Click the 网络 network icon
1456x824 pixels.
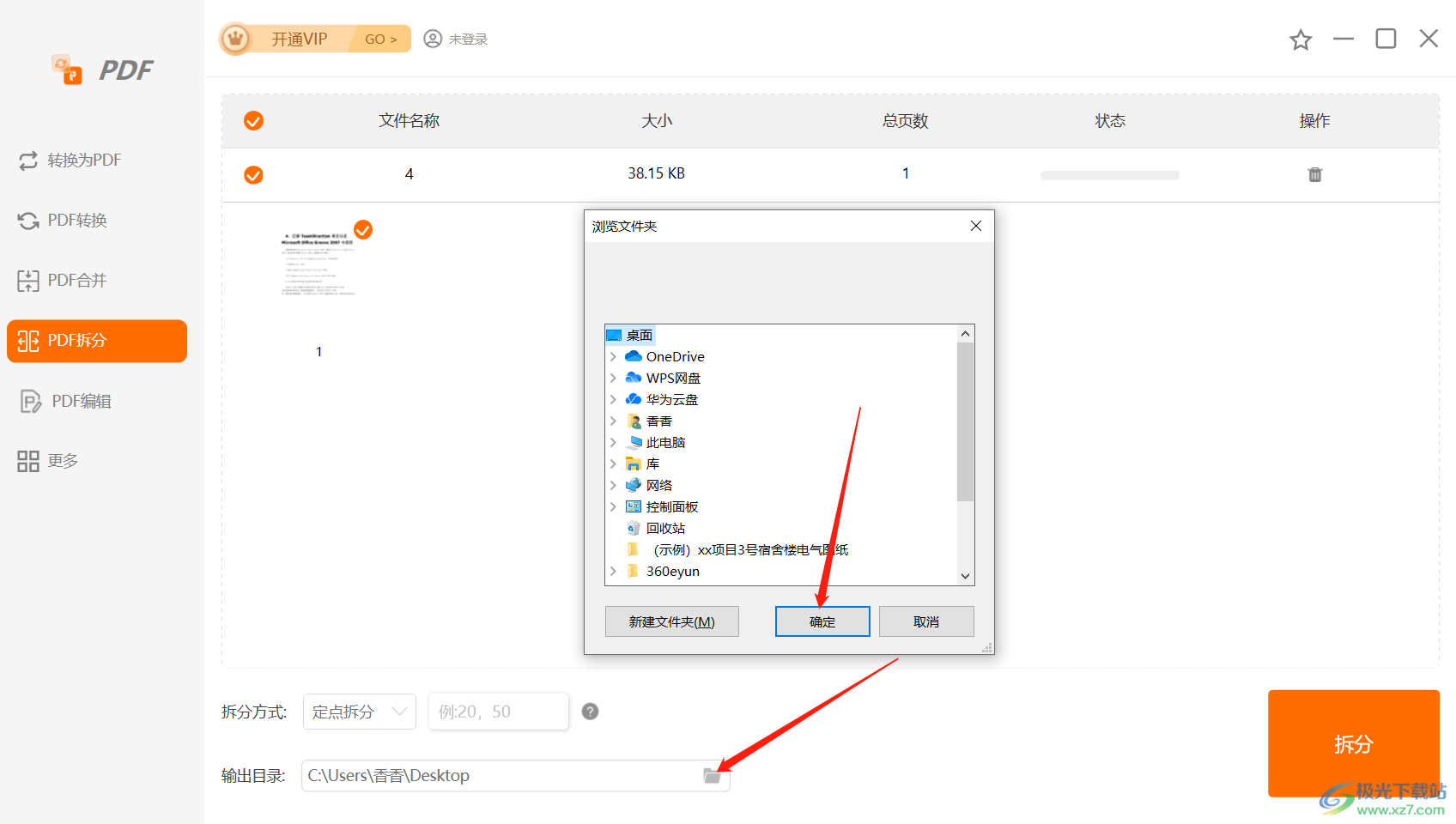tap(634, 485)
